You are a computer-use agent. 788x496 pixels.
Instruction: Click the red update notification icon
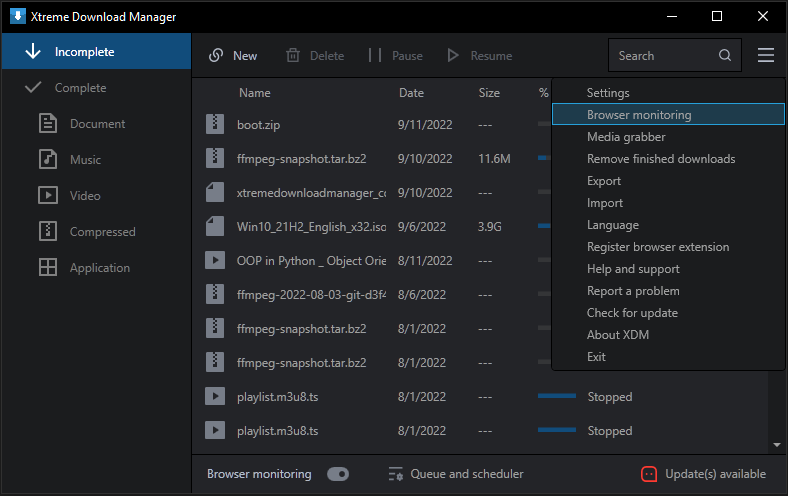[649, 474]
